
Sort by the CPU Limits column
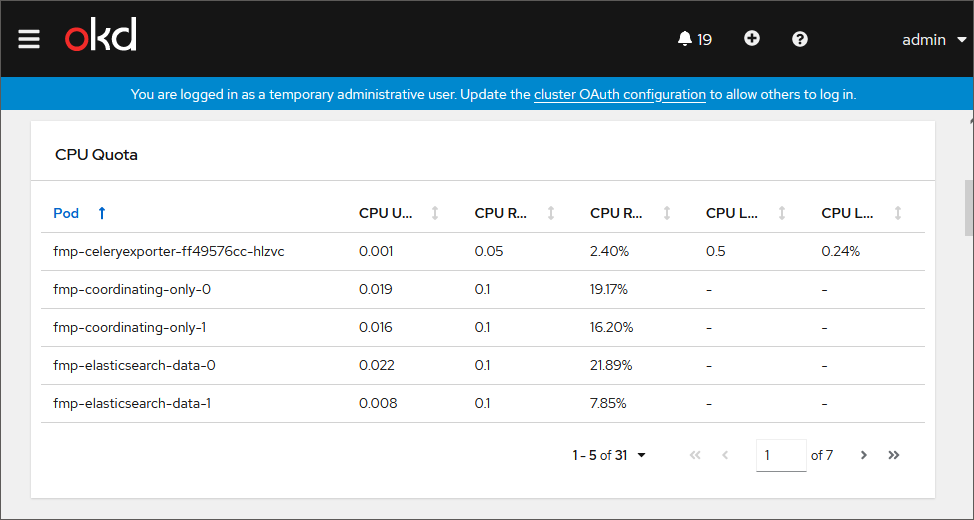[x=733, y=213]
